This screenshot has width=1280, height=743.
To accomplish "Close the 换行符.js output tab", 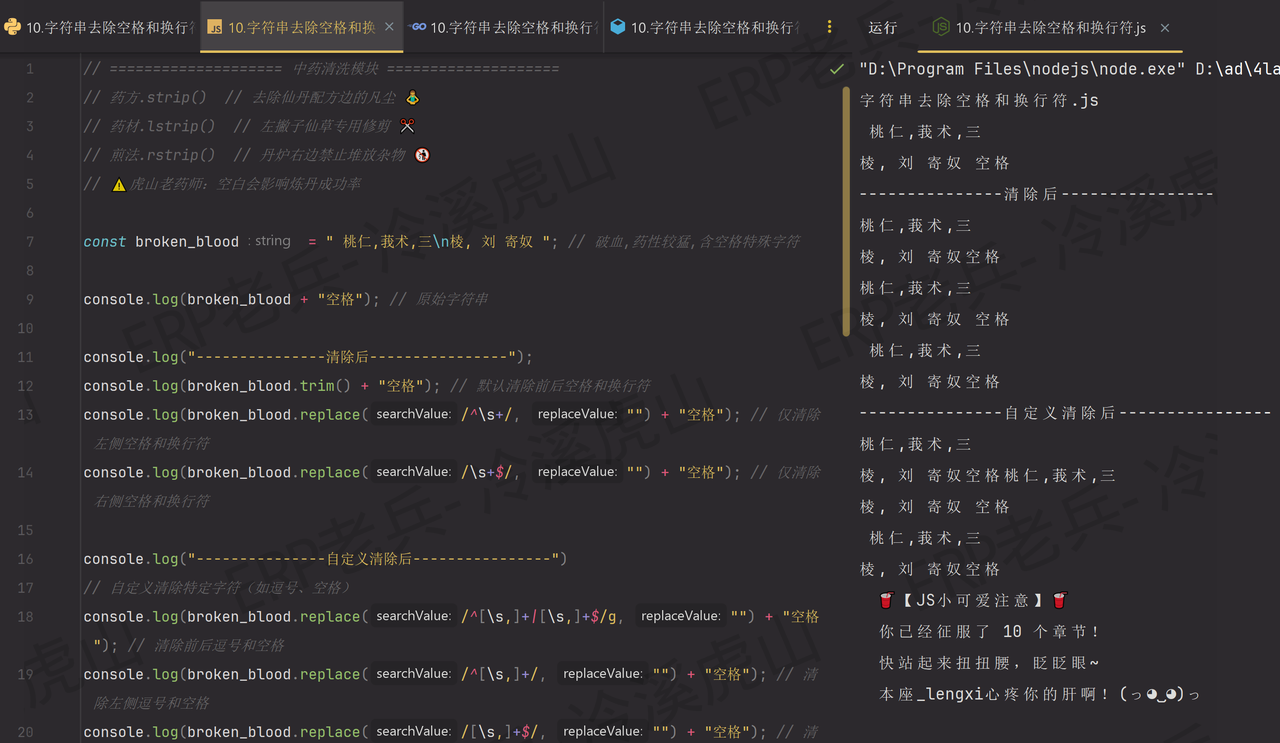I will [x=1164, y=28].
